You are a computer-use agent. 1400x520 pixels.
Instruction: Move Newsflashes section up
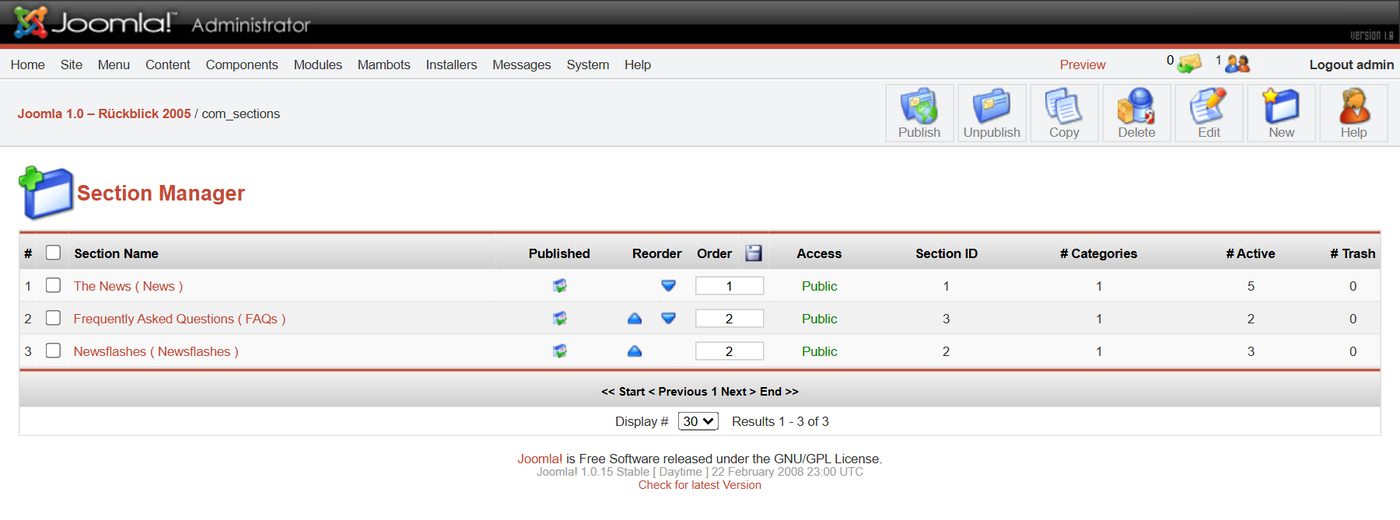point(634,351)
